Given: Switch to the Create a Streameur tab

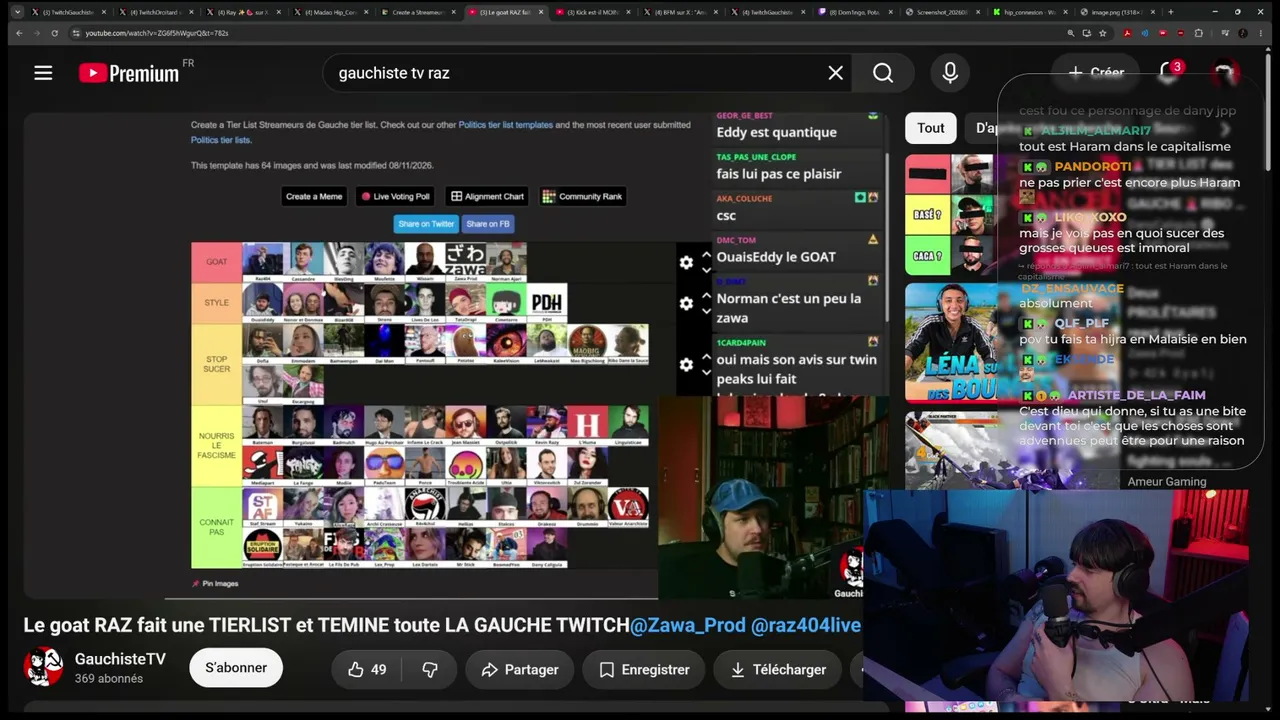Looking at the screenshot, I should point(418,12).
